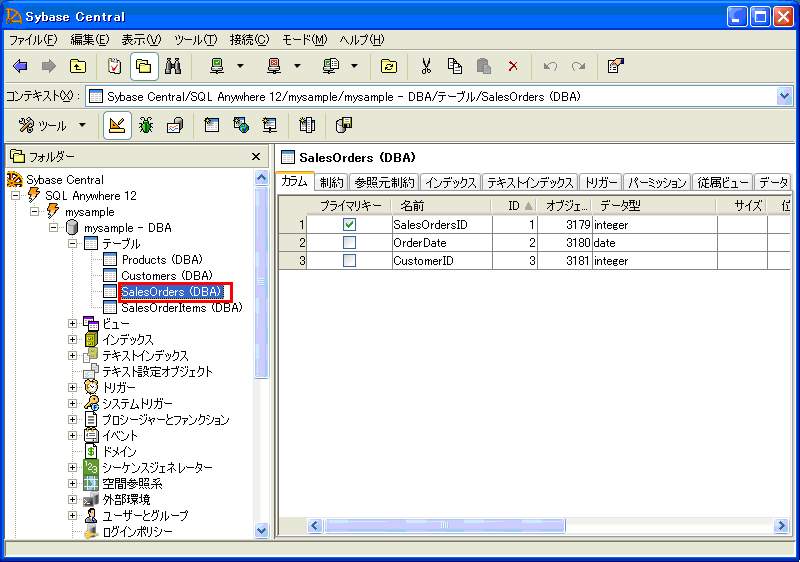Open the context path dropdown
The image size is (800, 562).
(784, 97)
